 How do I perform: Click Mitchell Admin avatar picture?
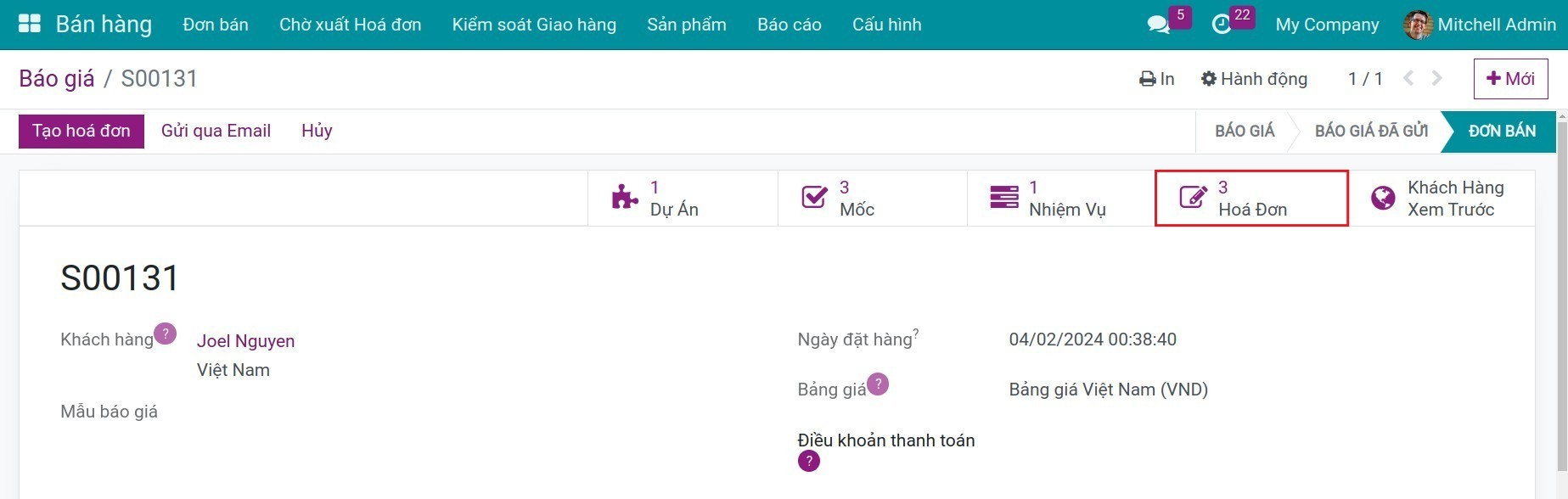point(1418,25)
